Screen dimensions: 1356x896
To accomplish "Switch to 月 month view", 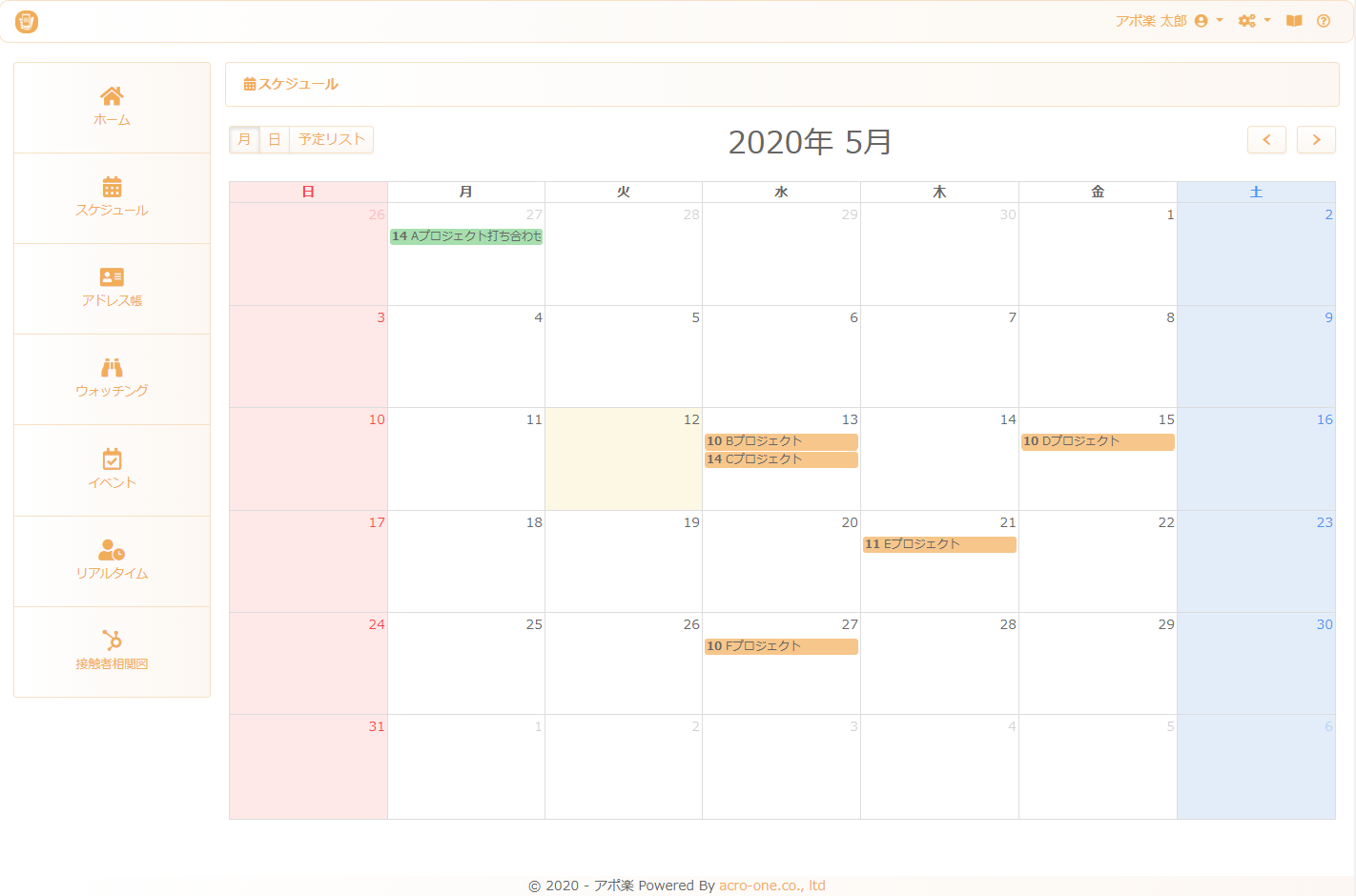I will pos(244,139).
